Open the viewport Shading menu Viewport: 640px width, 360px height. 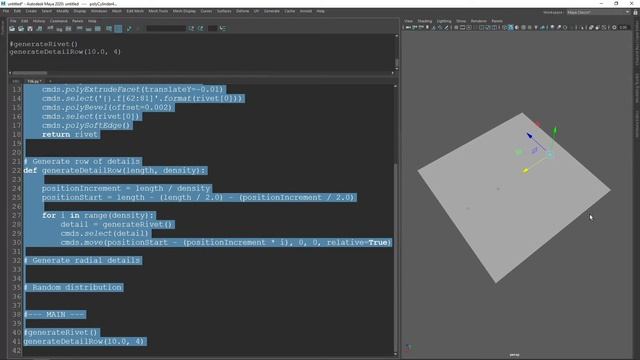pyautogui.click(x=424, y=21)
